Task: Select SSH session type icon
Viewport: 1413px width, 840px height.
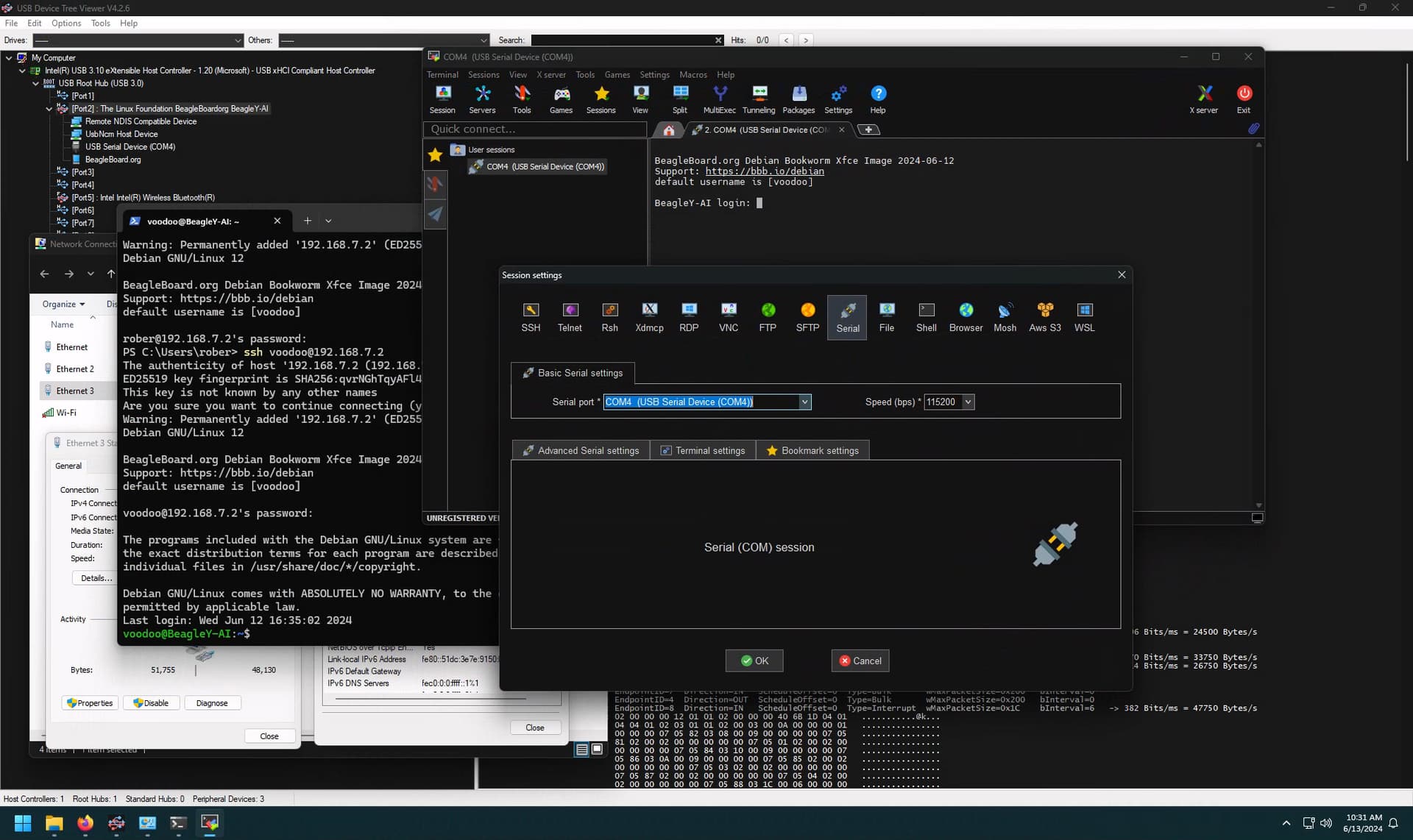Action: pos(531,317)
